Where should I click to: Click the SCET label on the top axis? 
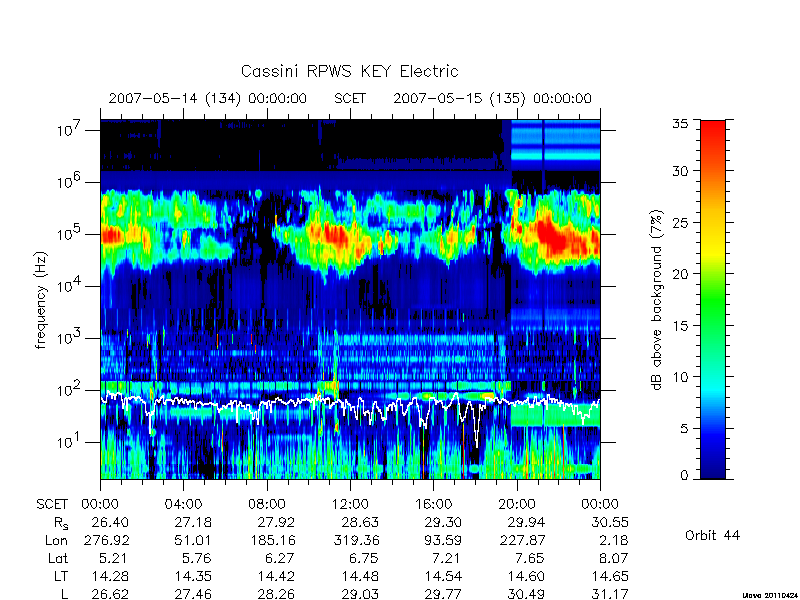tap(350, 98)
